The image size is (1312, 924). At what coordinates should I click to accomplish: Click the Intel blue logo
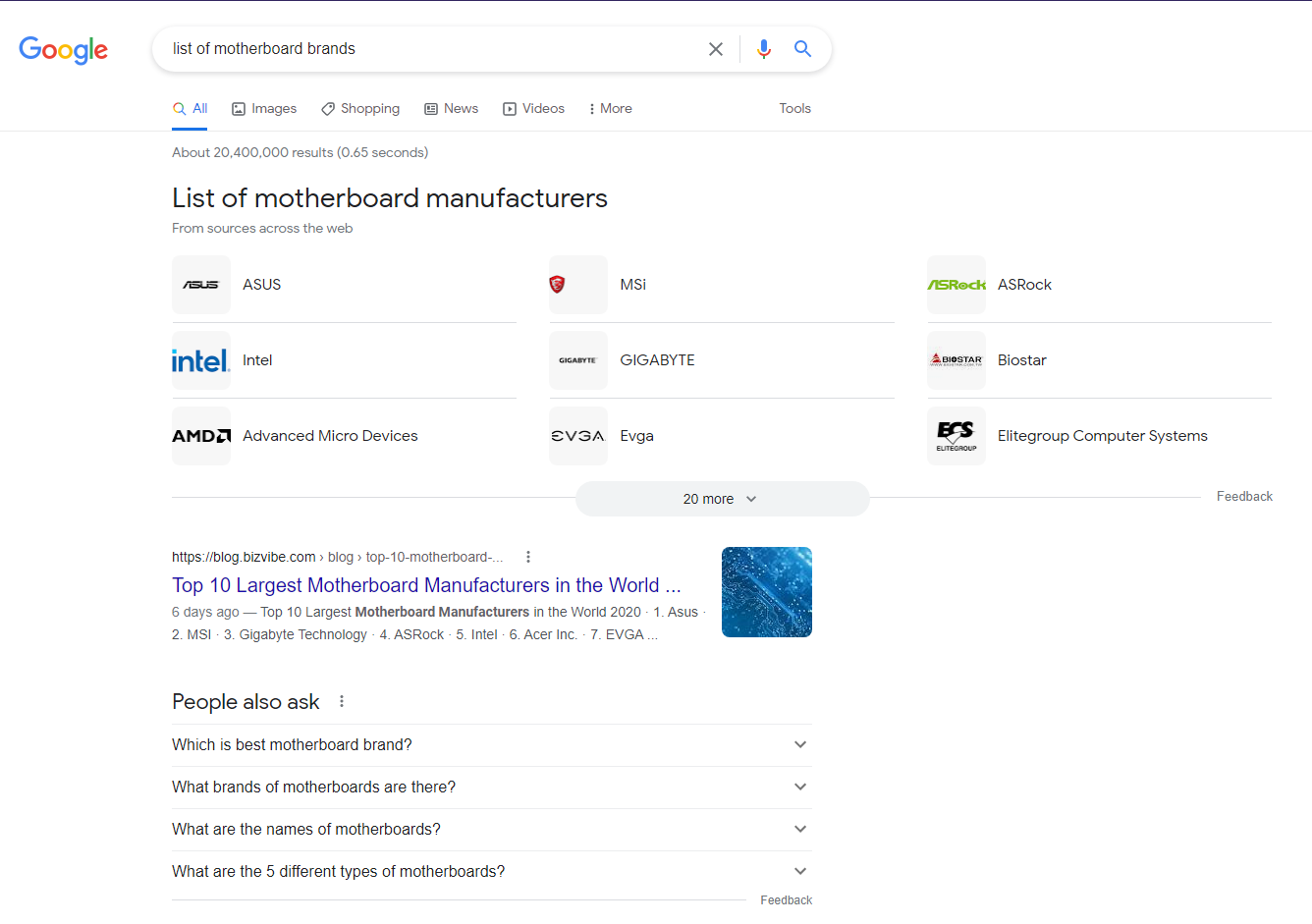(x=201, y=360)
